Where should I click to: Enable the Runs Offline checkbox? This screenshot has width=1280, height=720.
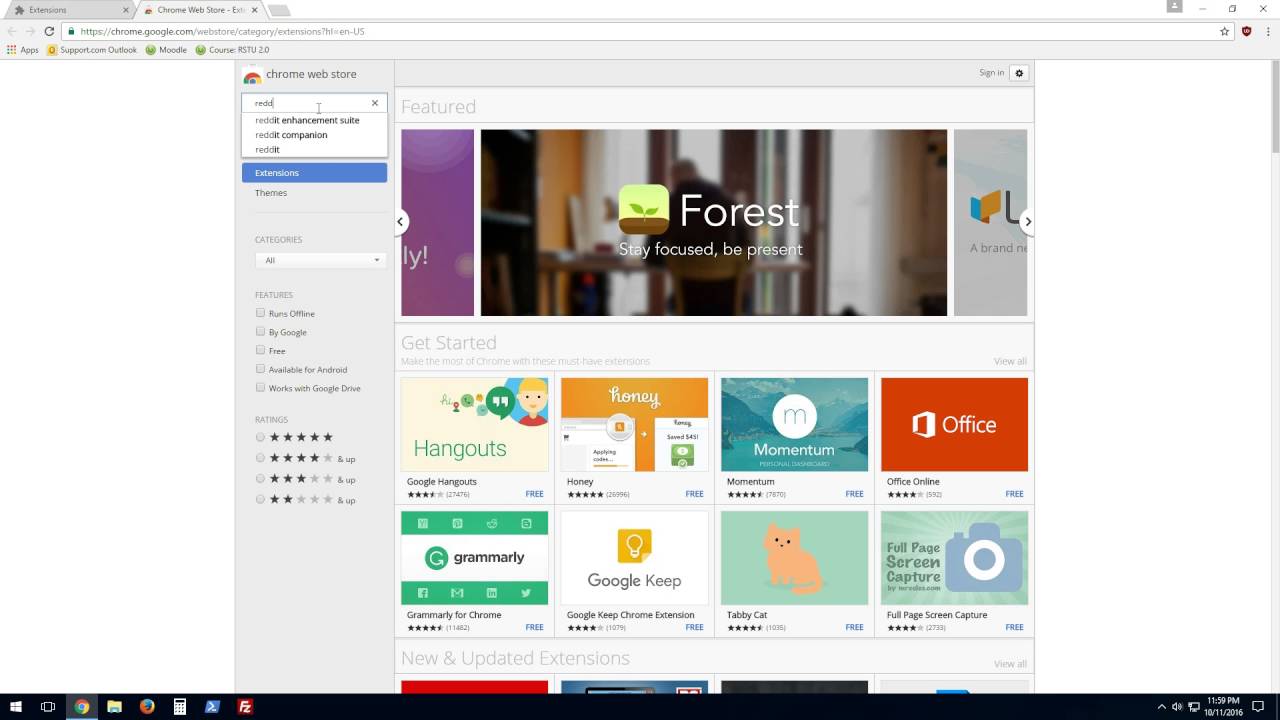260,313
